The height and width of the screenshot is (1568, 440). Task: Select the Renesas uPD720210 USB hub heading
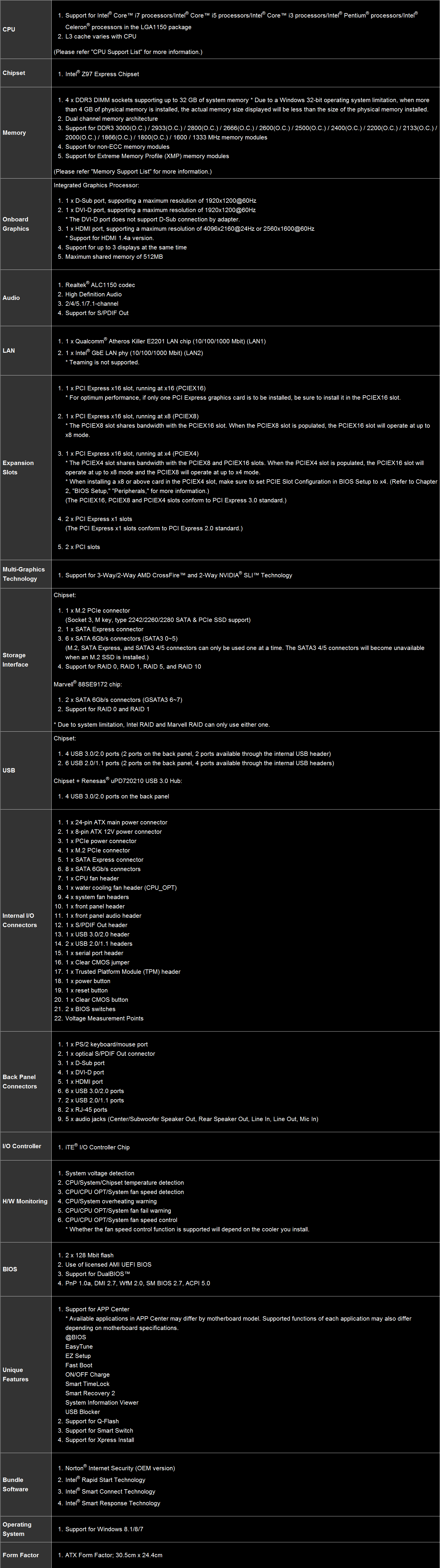click(118, 780)
